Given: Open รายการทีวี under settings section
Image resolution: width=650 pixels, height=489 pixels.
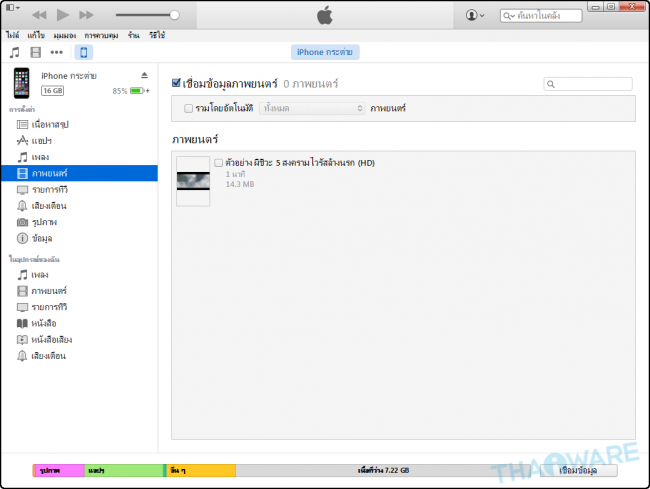Looking at the screenshot, I should point(79,190).
